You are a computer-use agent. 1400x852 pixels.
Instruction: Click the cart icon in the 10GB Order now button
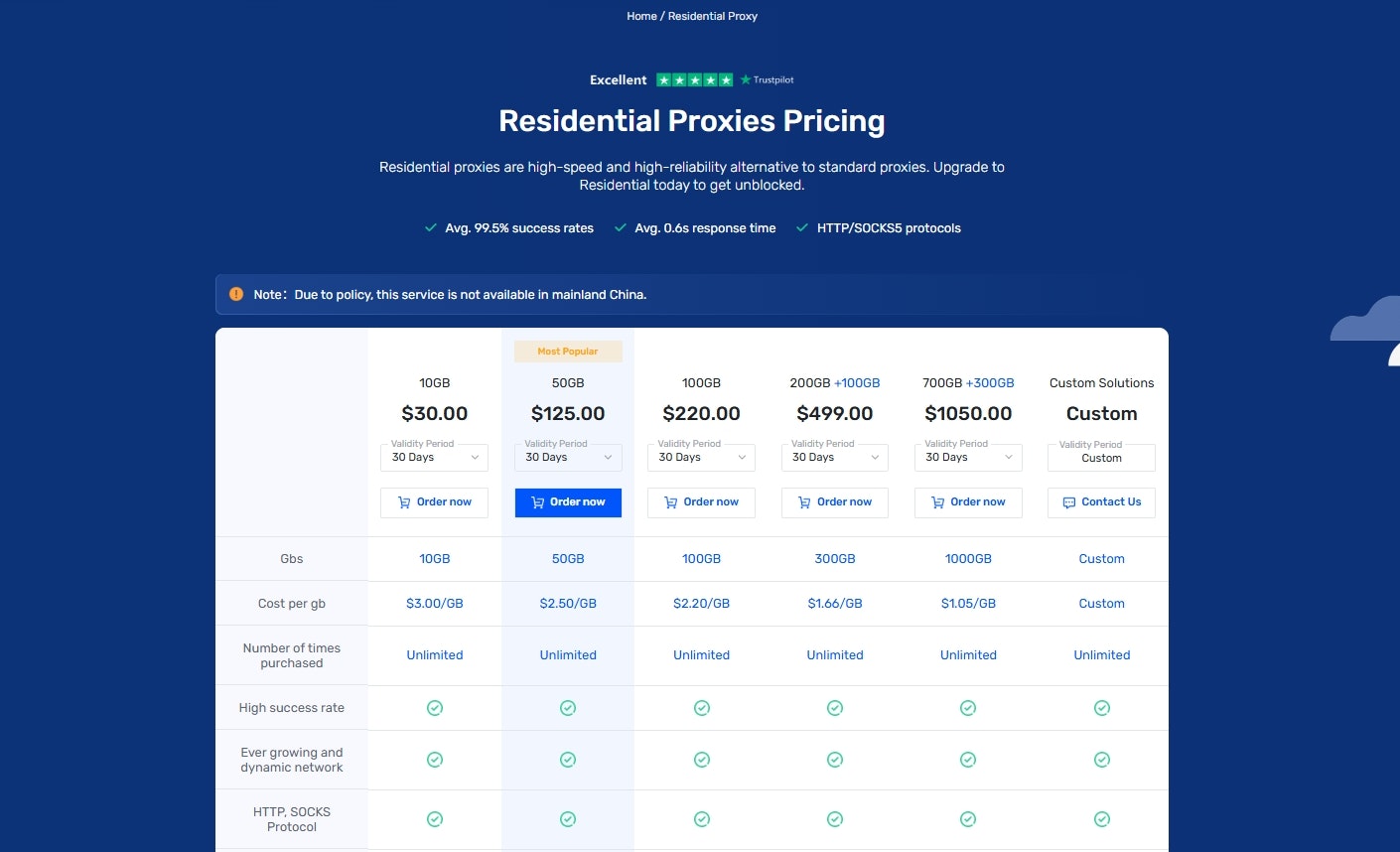(404, 502)
